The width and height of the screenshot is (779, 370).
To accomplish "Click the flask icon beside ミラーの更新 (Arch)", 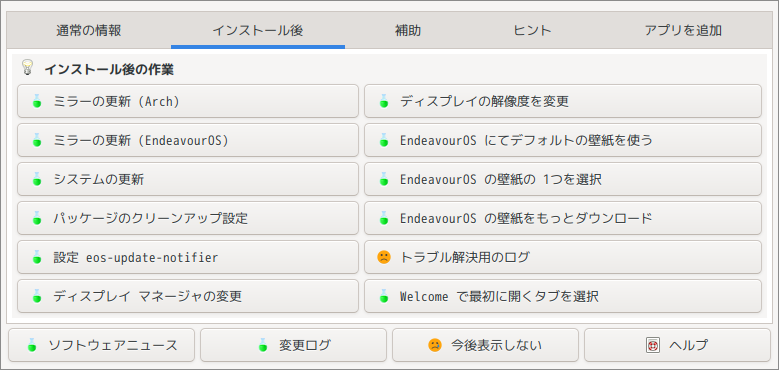I will tap(36, 101).
